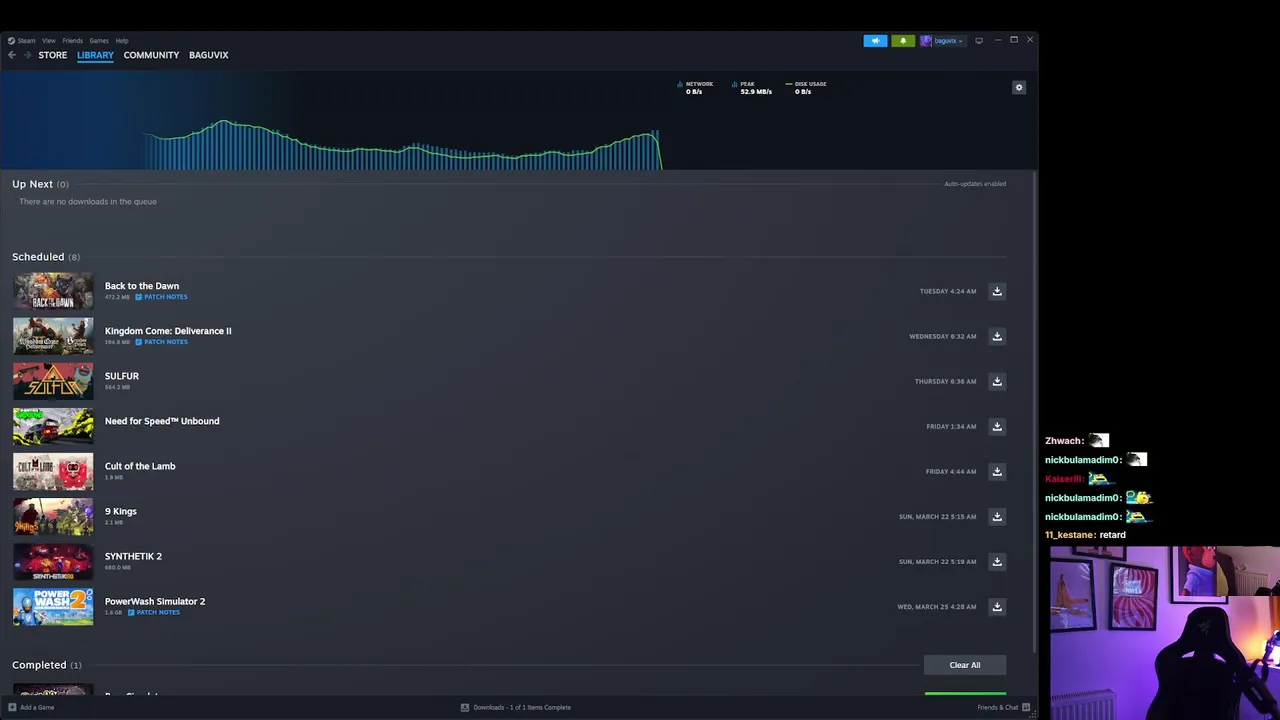Click the downloads list vertical scrollbar

(x=1035, y=410)
